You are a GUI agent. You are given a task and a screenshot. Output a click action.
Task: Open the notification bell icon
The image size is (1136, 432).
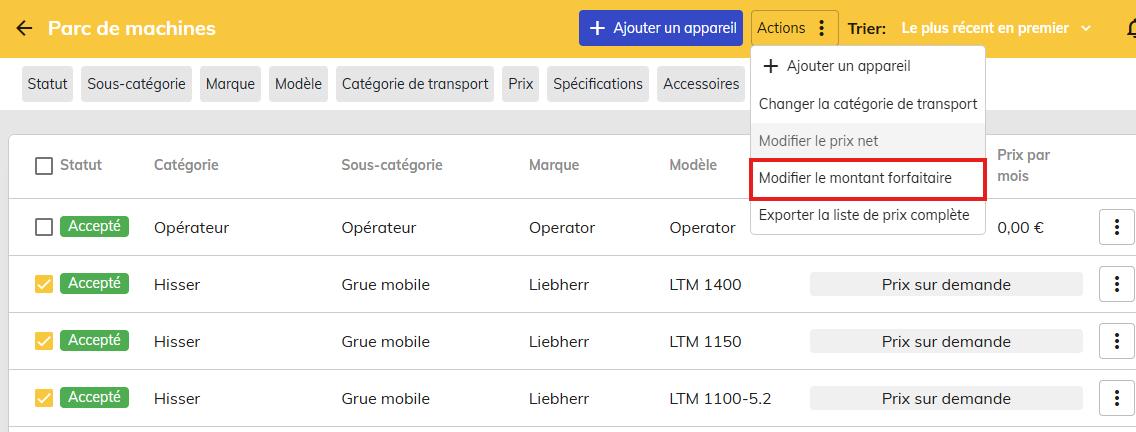tap(1128, 28)
